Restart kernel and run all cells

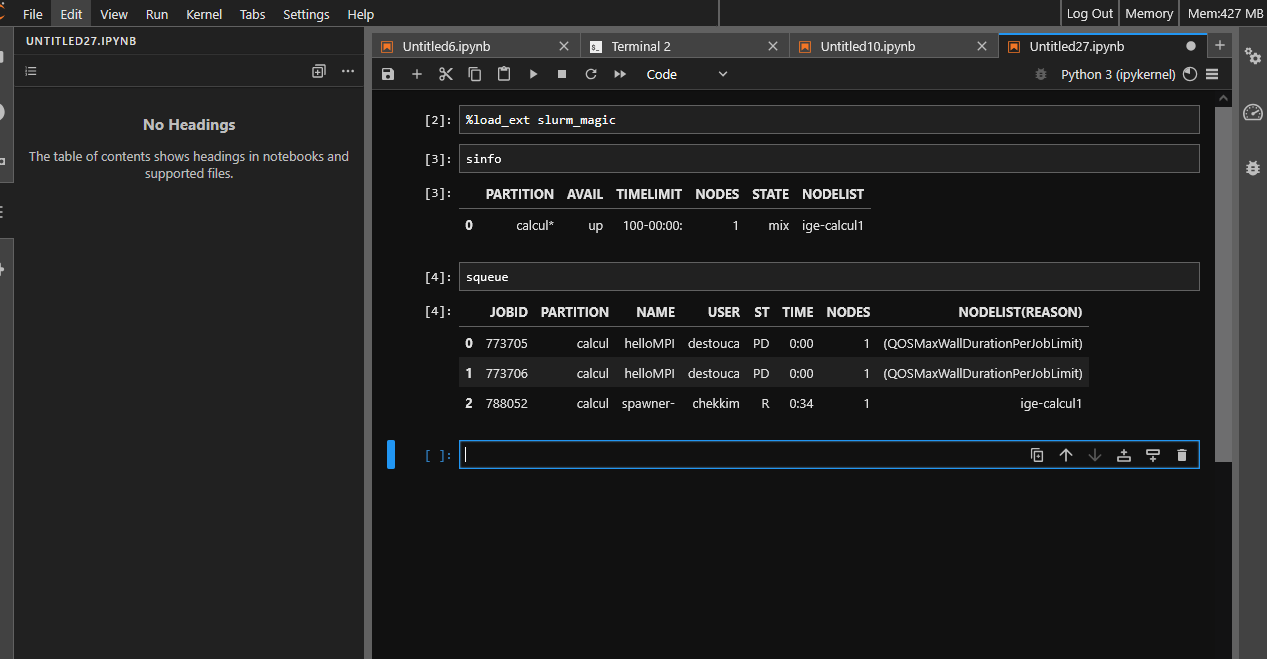coord(620,74)
